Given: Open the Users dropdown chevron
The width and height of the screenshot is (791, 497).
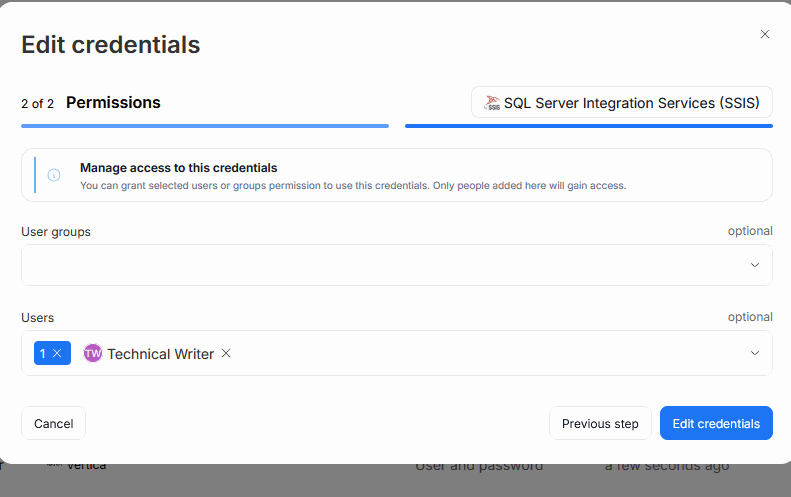Looking at the screenshot, I should [754, 353].
